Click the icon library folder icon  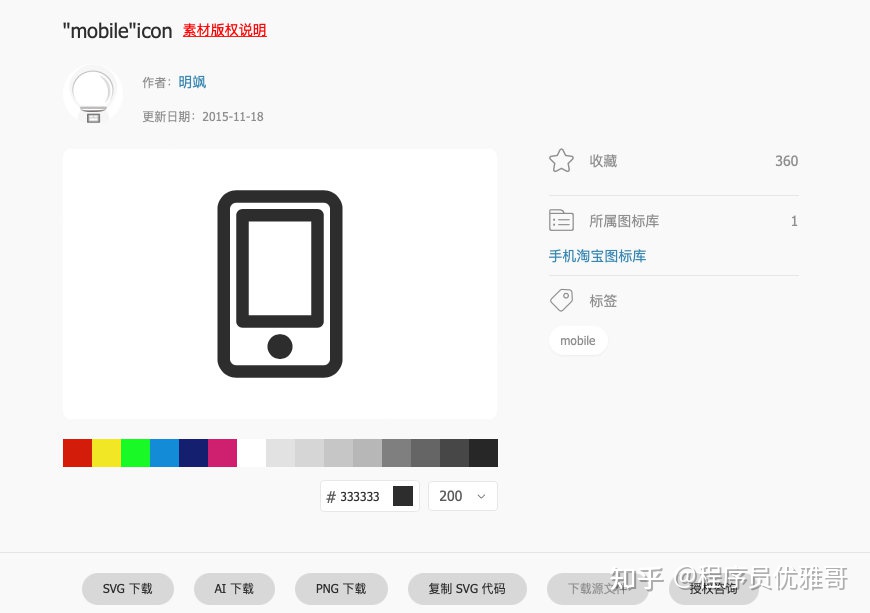pyautogui.click(x=561, y=220)
